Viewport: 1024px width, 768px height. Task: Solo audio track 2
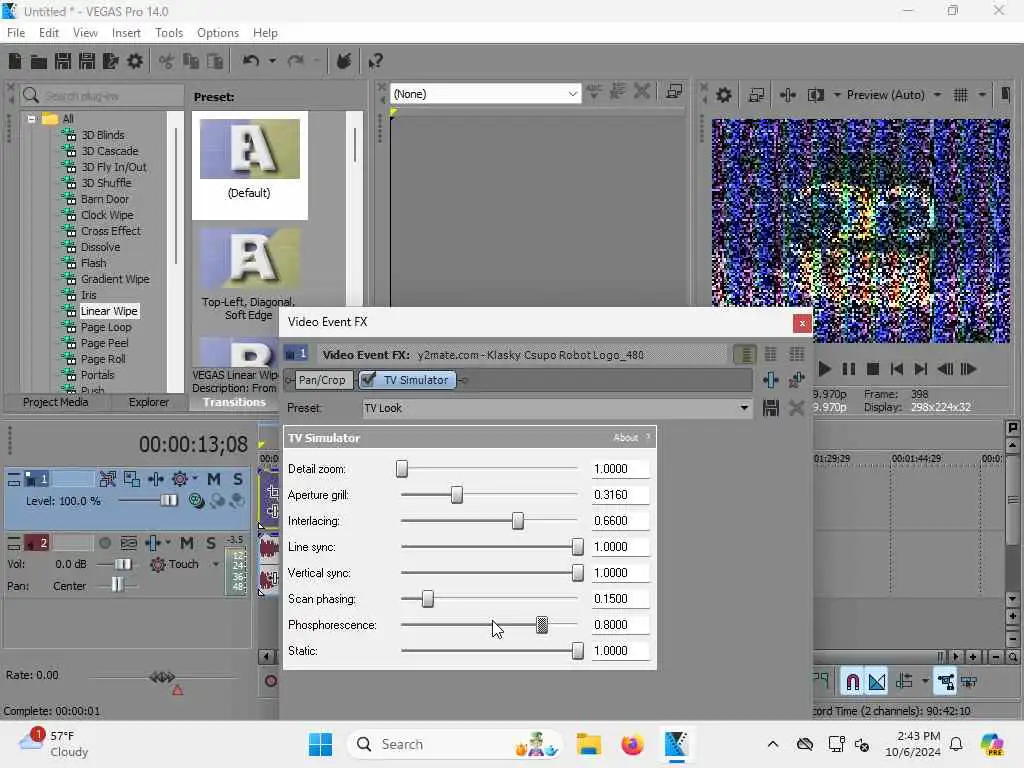click(x=211, y=543)
